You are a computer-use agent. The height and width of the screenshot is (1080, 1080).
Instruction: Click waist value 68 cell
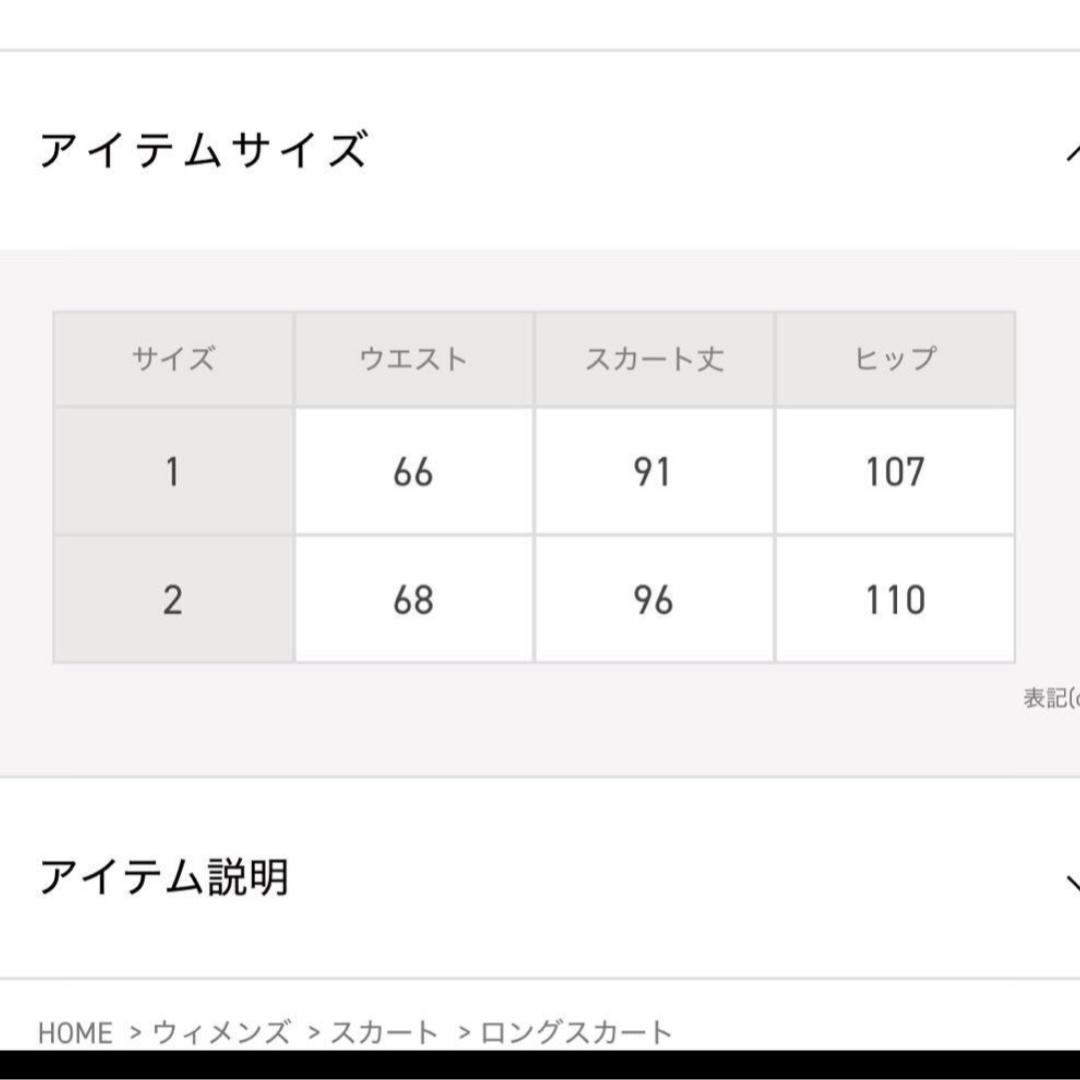(414, 599)
